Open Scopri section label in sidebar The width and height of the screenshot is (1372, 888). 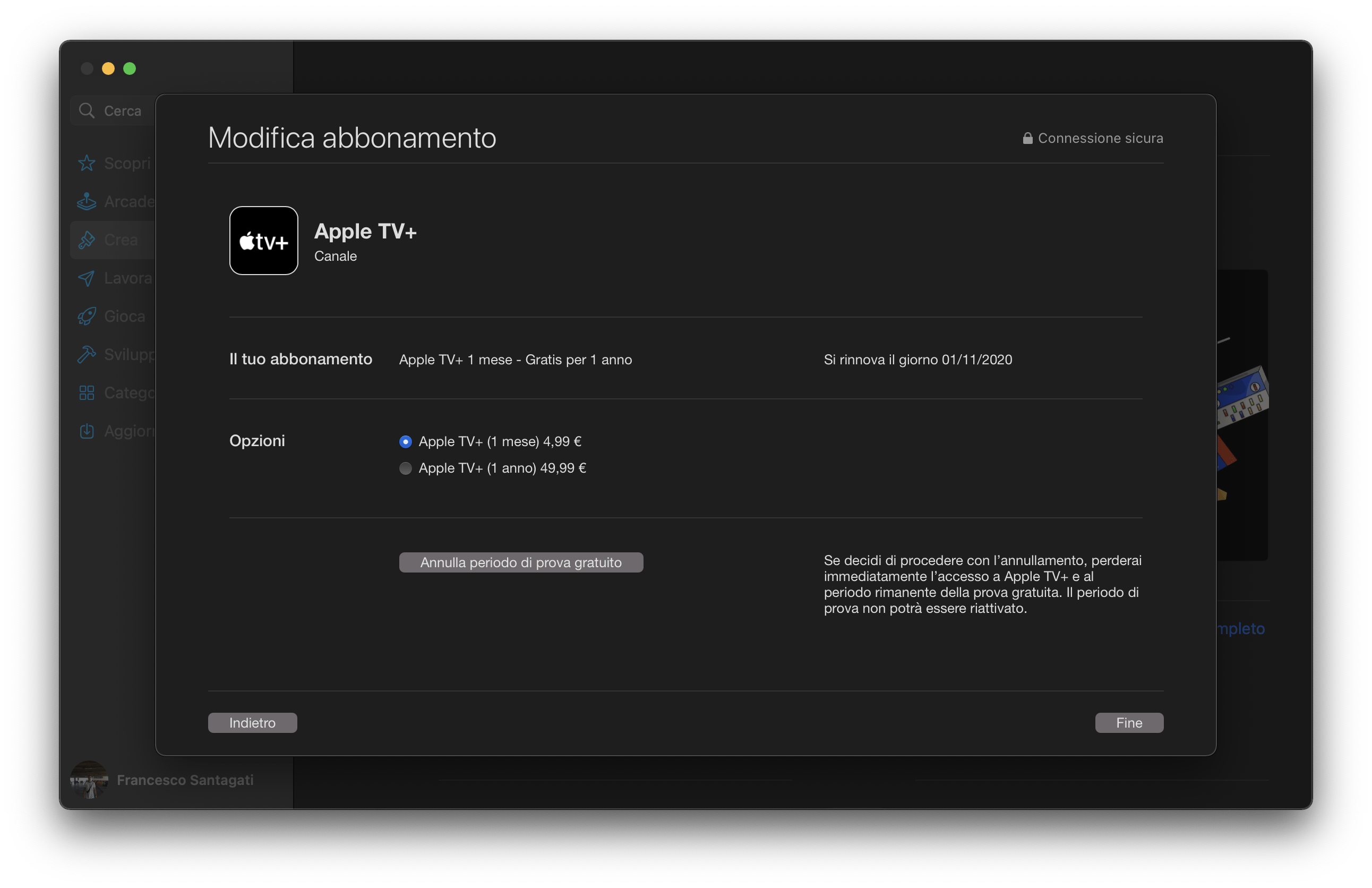tap(127, 163)
